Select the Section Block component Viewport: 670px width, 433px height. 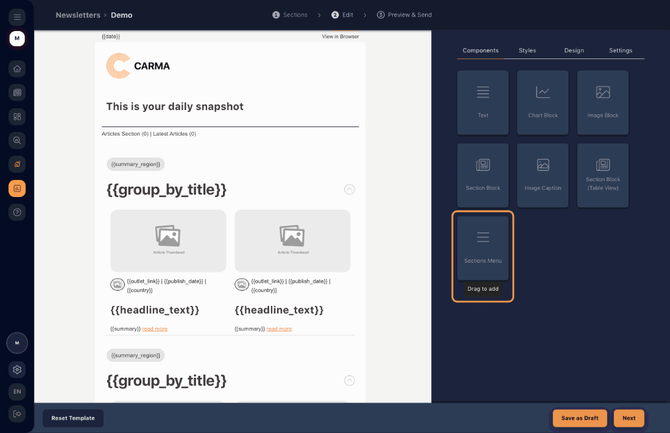[483, 175]
